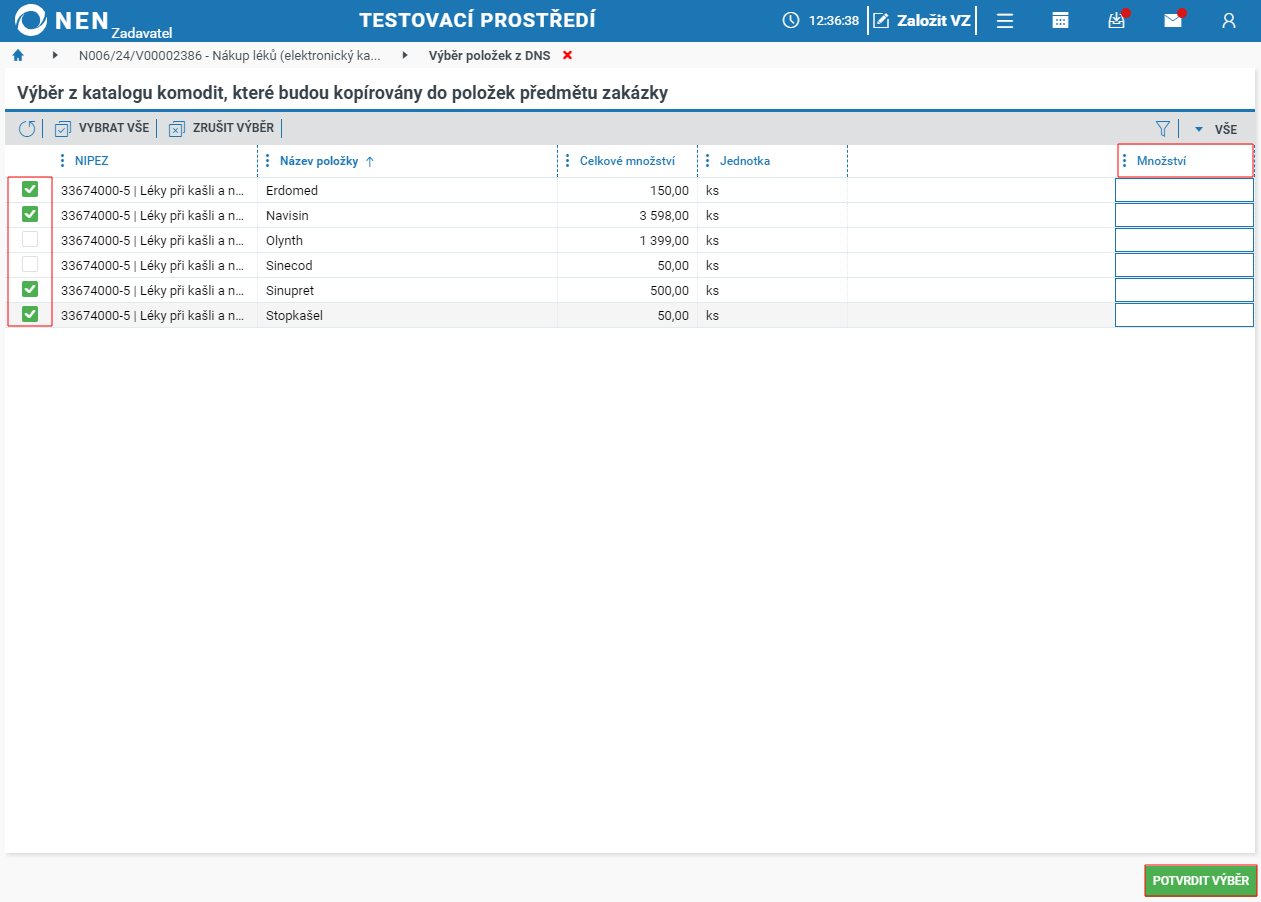
Task: Open the hamburger menu icon
Action: click(1005, 20)
